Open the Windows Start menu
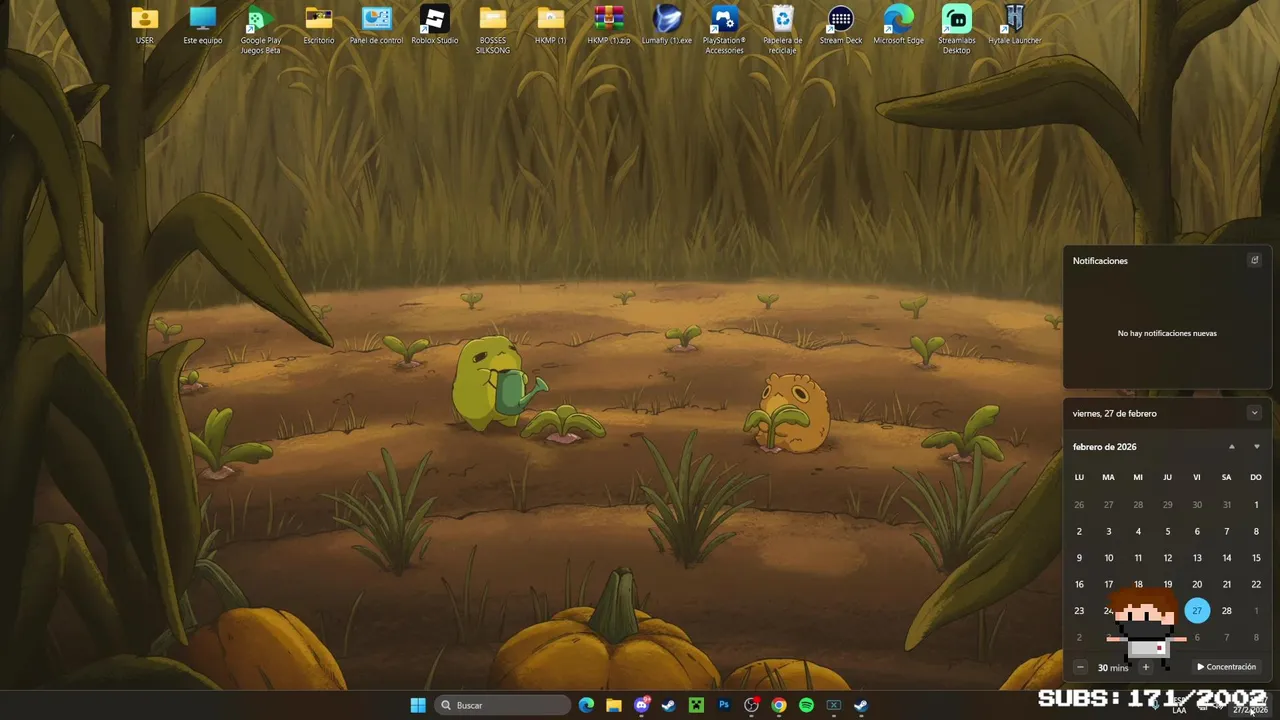 418,705
